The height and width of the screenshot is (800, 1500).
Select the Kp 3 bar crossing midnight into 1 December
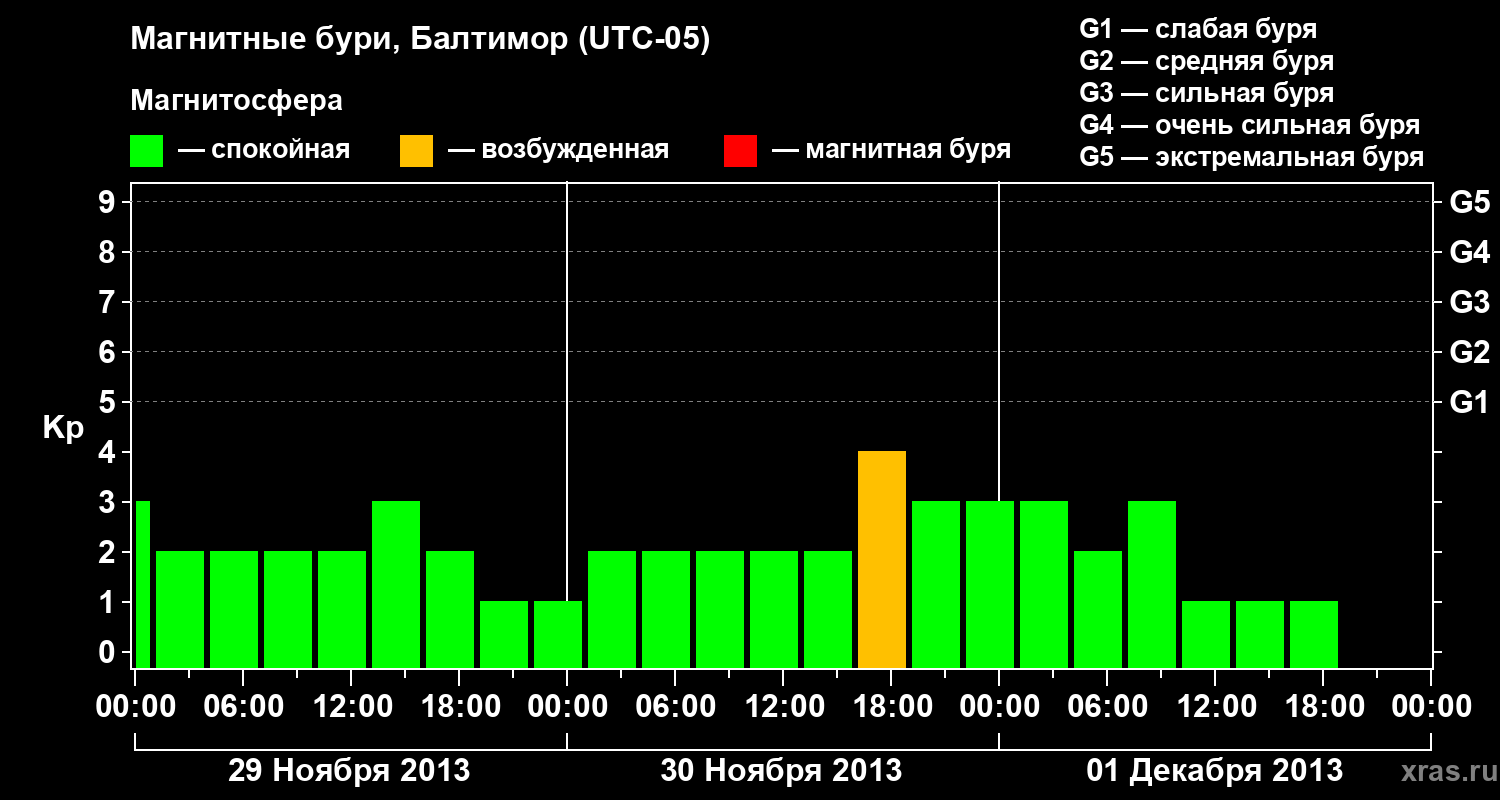[990, 584]
